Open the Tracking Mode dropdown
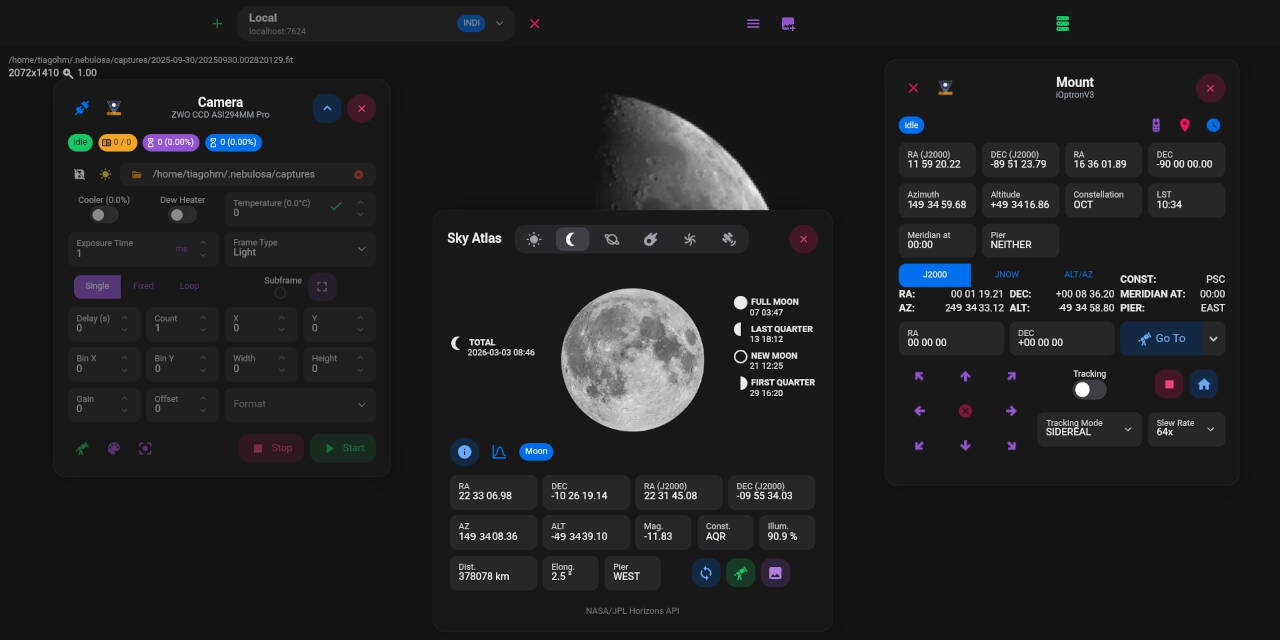 pyautogui.click(x=1089, y=429)
